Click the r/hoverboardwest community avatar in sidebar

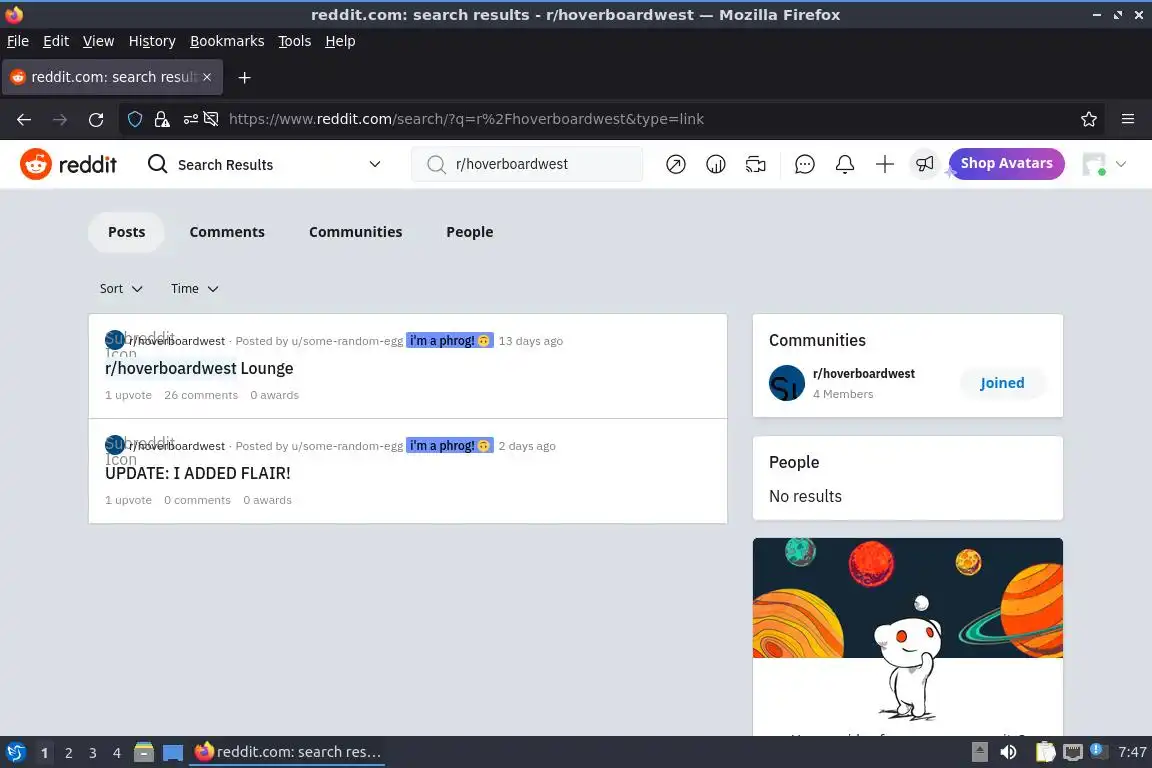[x=787, y=383]
